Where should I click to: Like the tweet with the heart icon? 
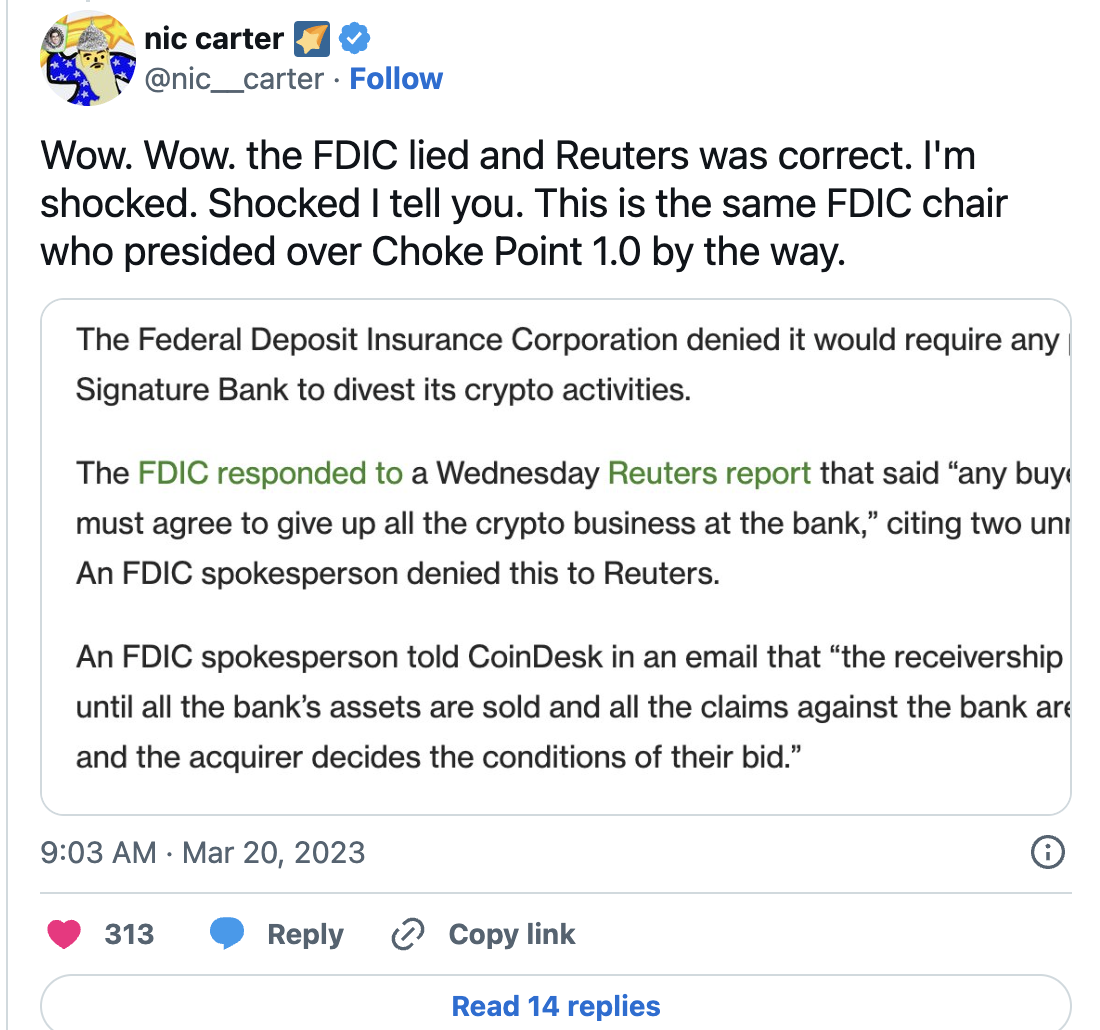(65, 934)
